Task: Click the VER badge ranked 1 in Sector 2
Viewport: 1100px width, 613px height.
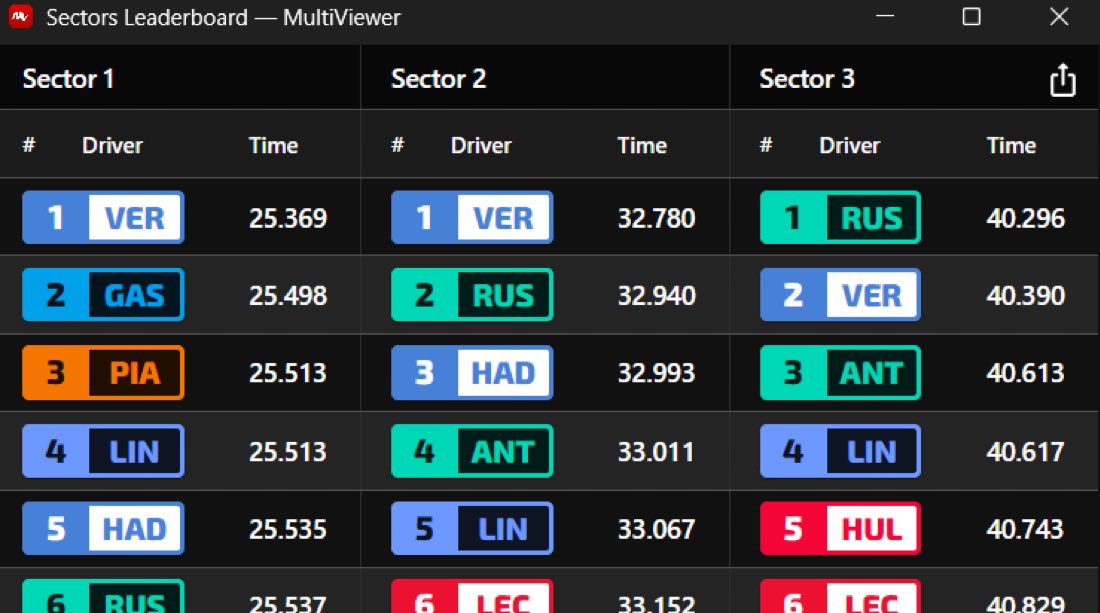Action: 472,217
